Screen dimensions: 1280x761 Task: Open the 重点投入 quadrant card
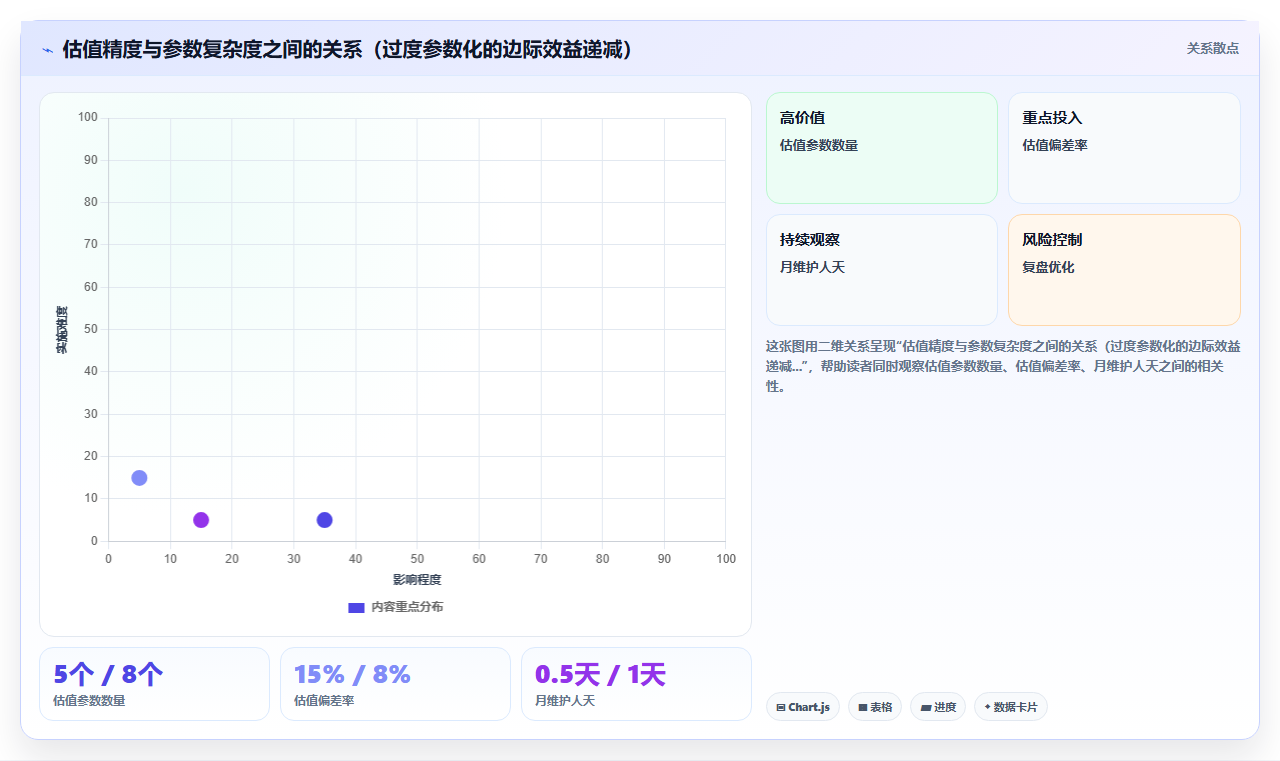1124,148
